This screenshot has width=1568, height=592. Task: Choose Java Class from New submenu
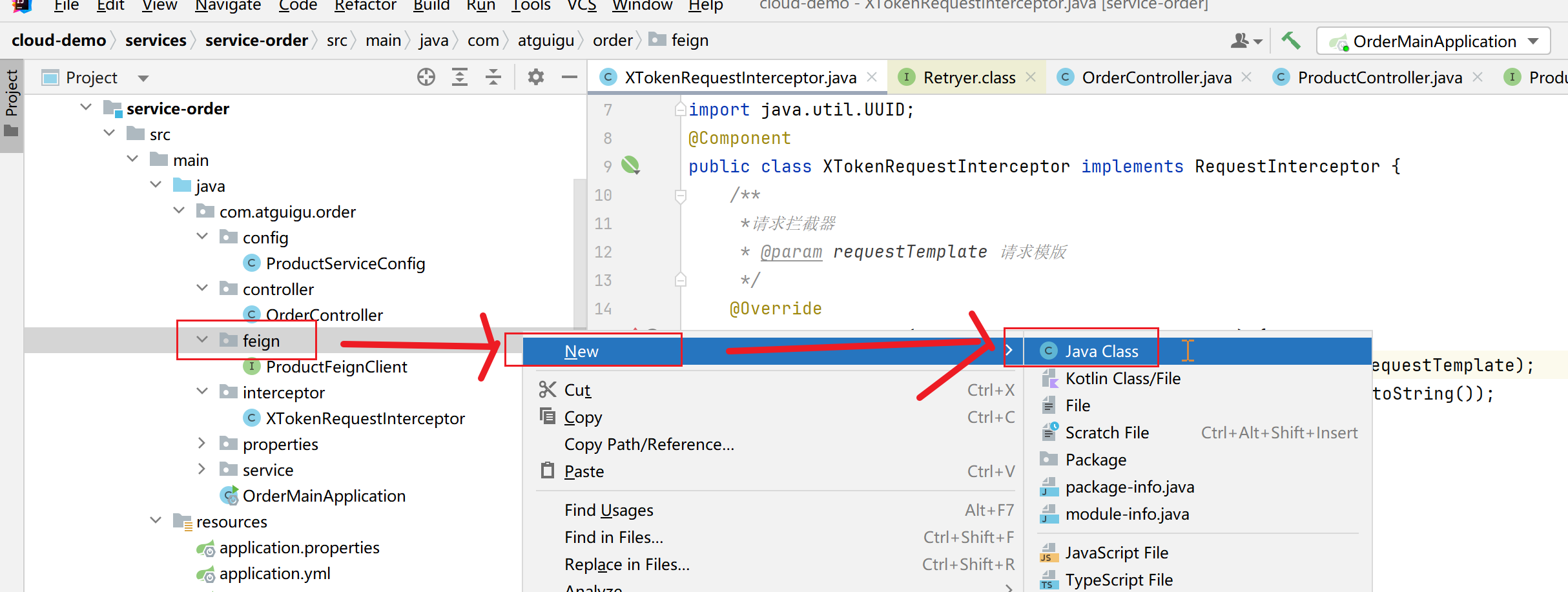1197,351
